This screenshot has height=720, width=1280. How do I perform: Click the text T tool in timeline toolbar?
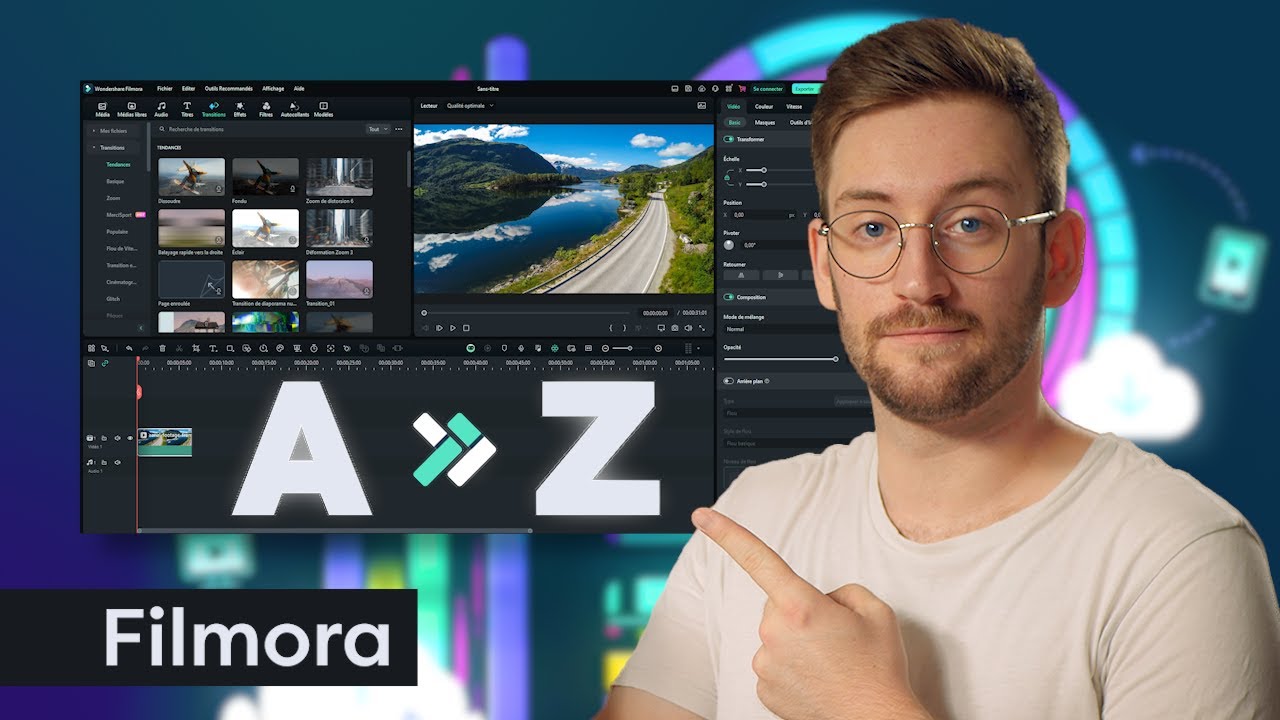click(213, 348)
